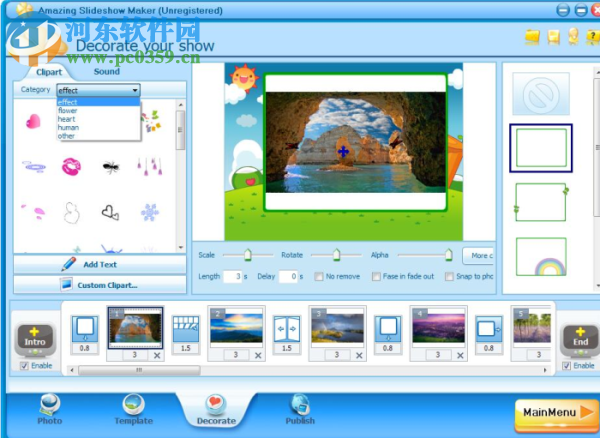Click the Custom Clipart button
This screenshot has height=438, width=600.
(100, 285)
